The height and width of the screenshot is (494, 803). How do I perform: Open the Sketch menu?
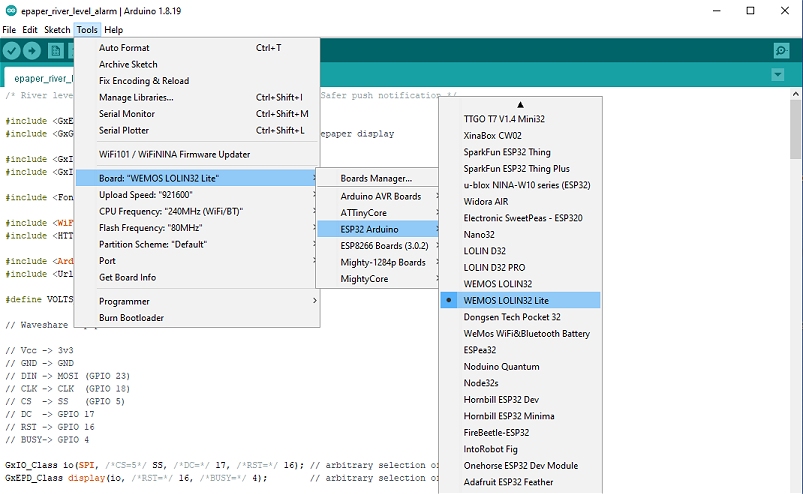(57, 30)
